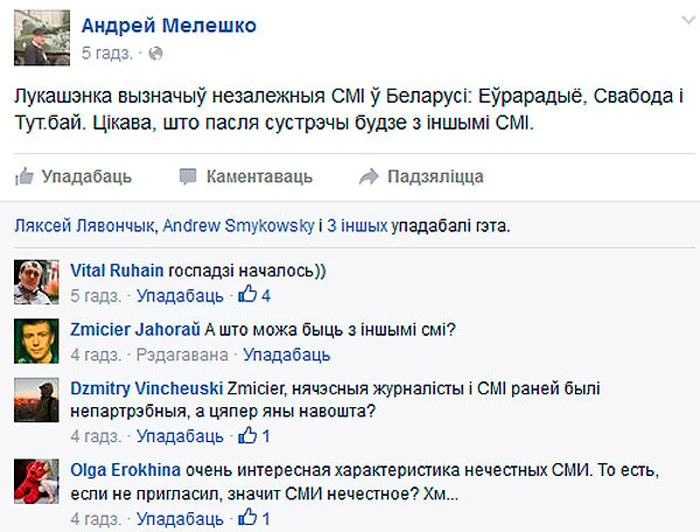Screen dimensions: 700x532
Task: Click the share arrow Падзяліцца icon
Action: point(369,177)
